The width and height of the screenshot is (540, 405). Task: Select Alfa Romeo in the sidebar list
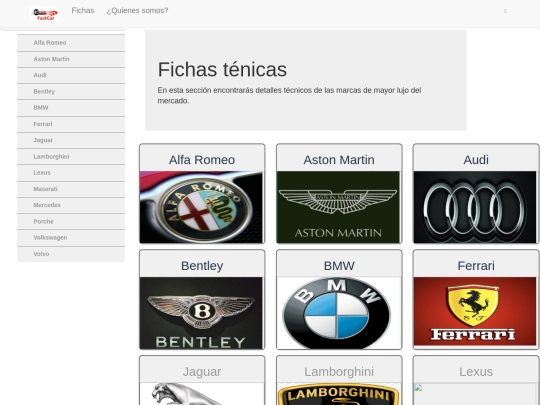[71, 43]
